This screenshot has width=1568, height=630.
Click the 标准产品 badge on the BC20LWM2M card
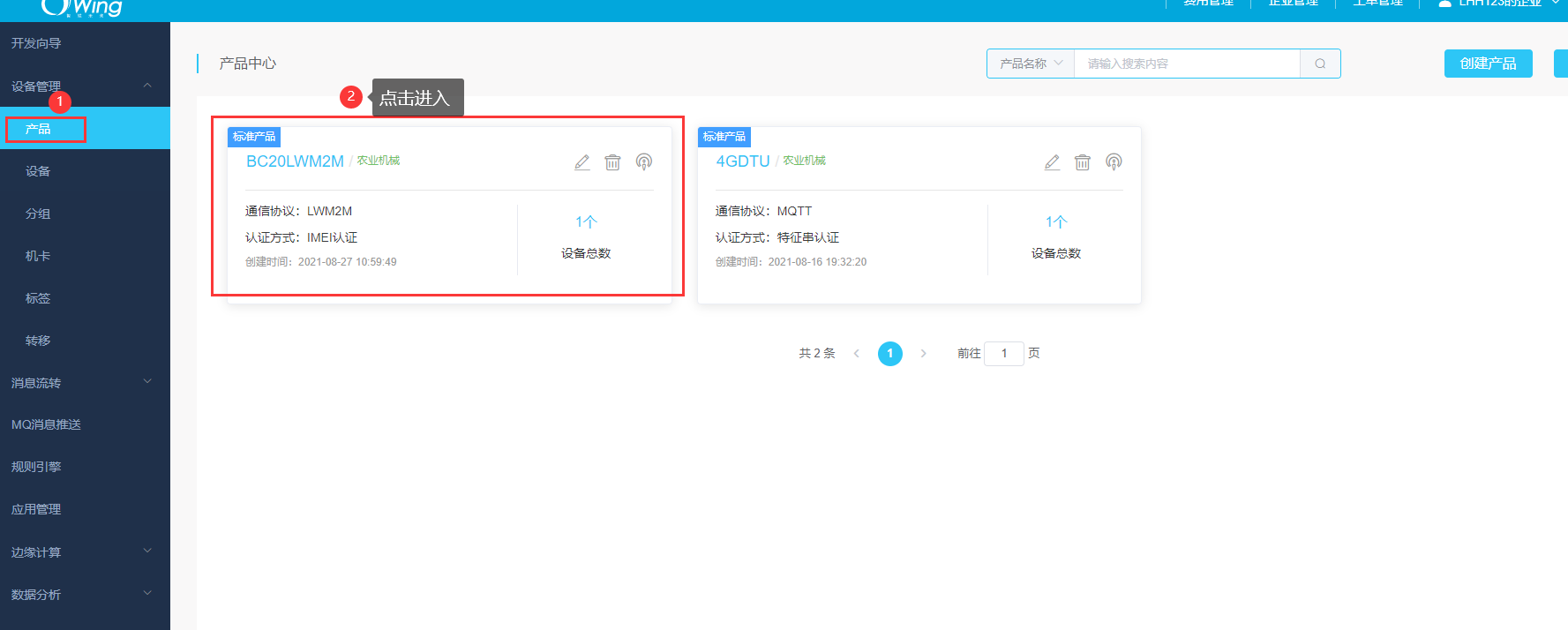(254, 137)
